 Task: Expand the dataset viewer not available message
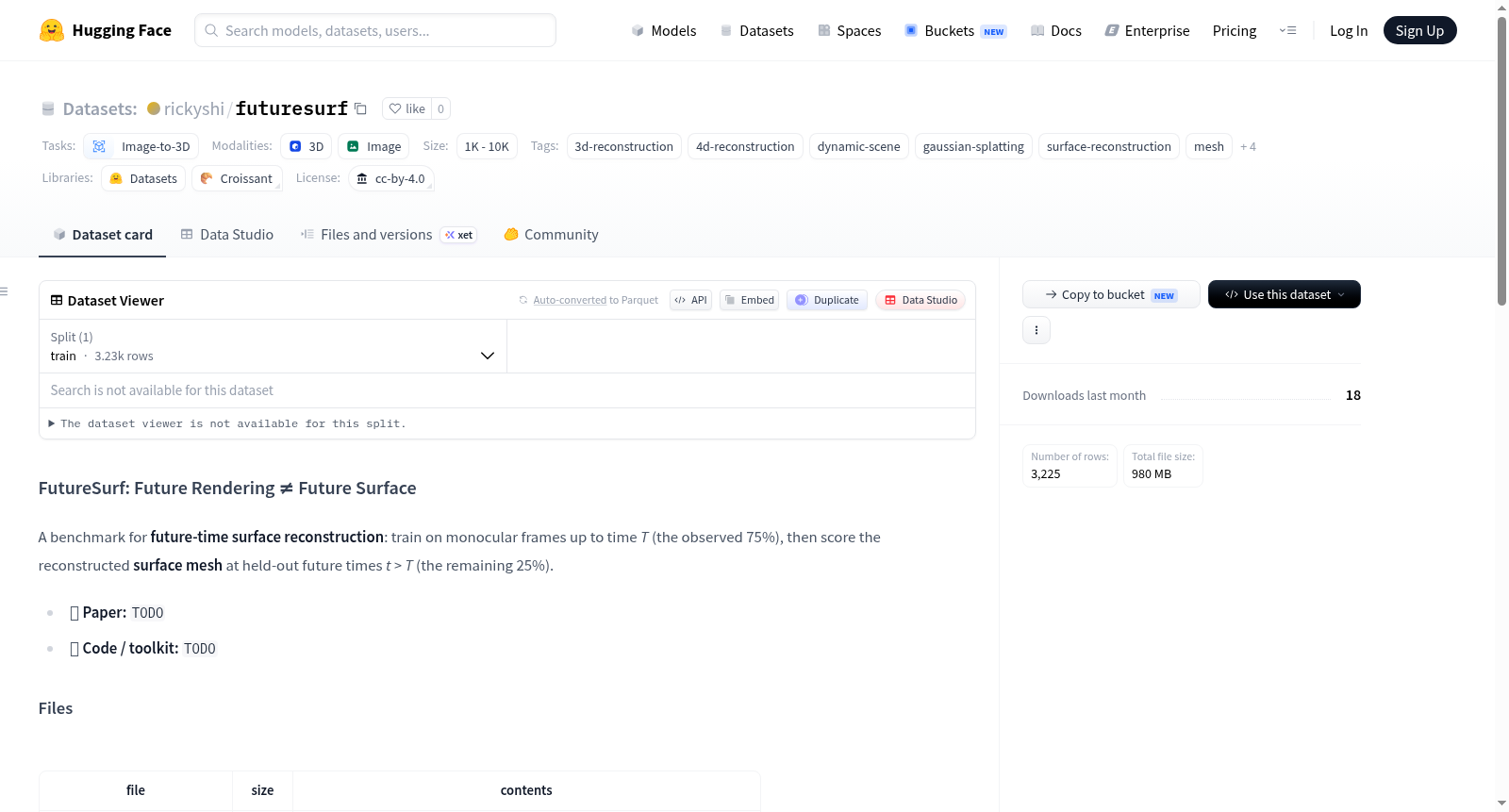(x=227, y=423)
